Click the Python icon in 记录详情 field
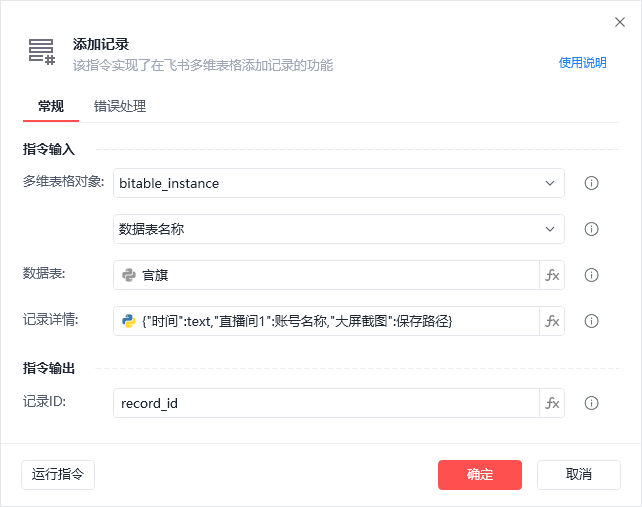The height and width of the screenshot is (507, 642). point(129,321)
